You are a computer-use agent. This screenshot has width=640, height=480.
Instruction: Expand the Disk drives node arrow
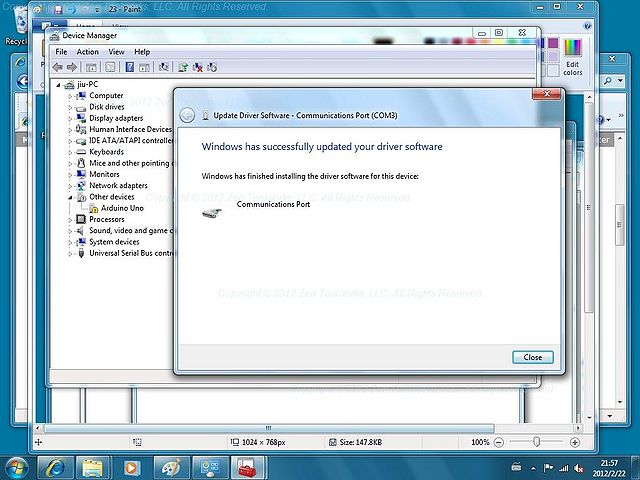pyautogui.click(x=70, y=108)
